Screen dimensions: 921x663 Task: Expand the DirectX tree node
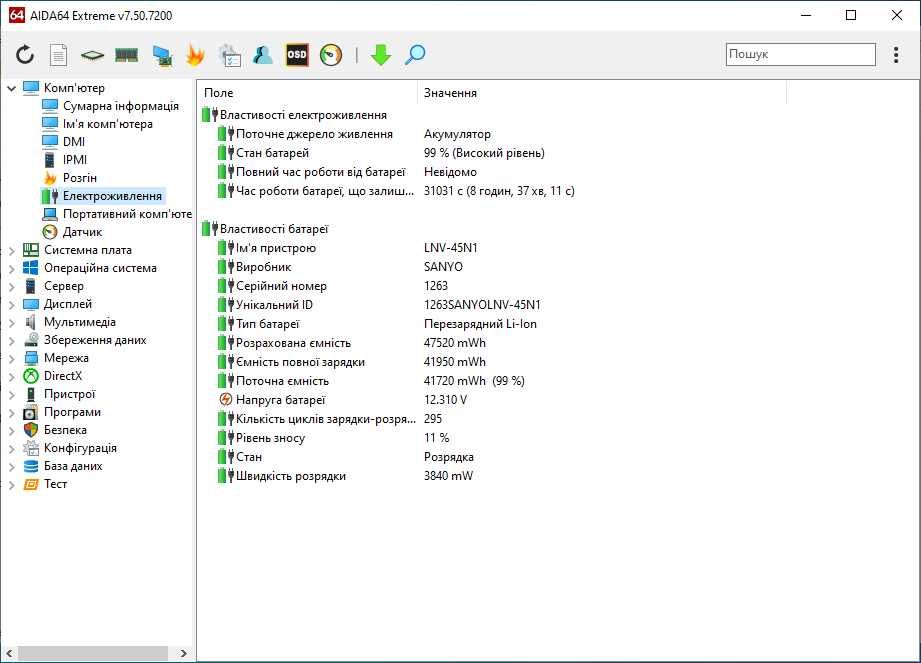click(x=11, y=377)
